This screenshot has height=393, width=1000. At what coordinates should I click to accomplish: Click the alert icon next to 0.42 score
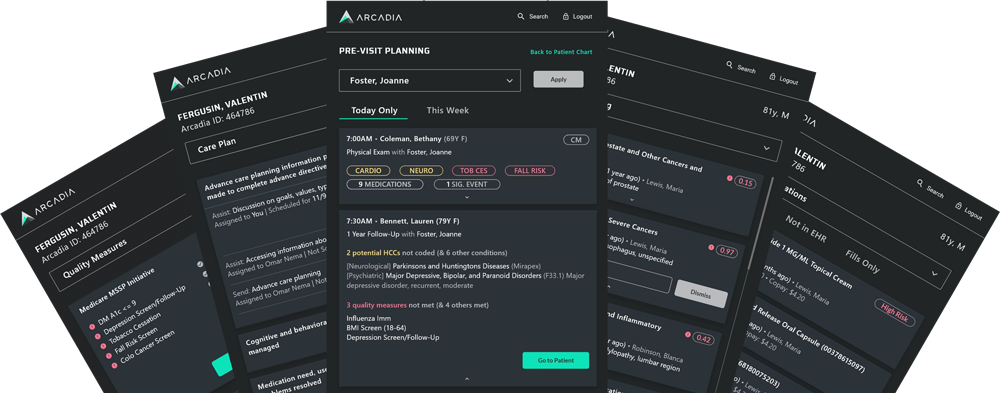[688, 334]
